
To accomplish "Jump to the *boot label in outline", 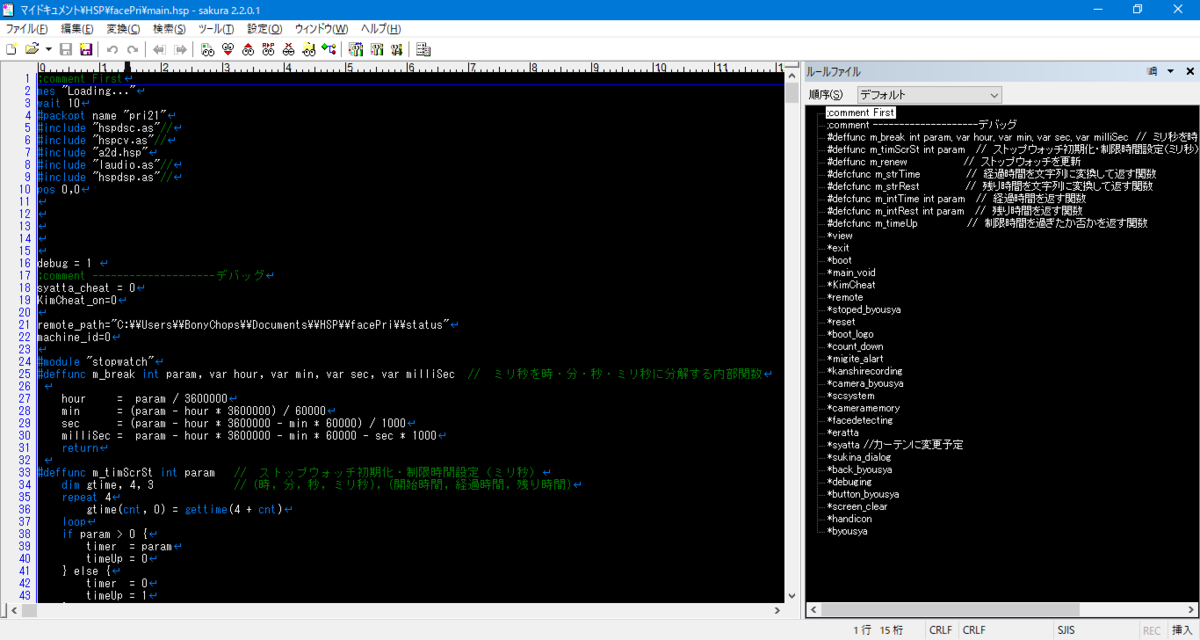I will click(x=840, y=260).
